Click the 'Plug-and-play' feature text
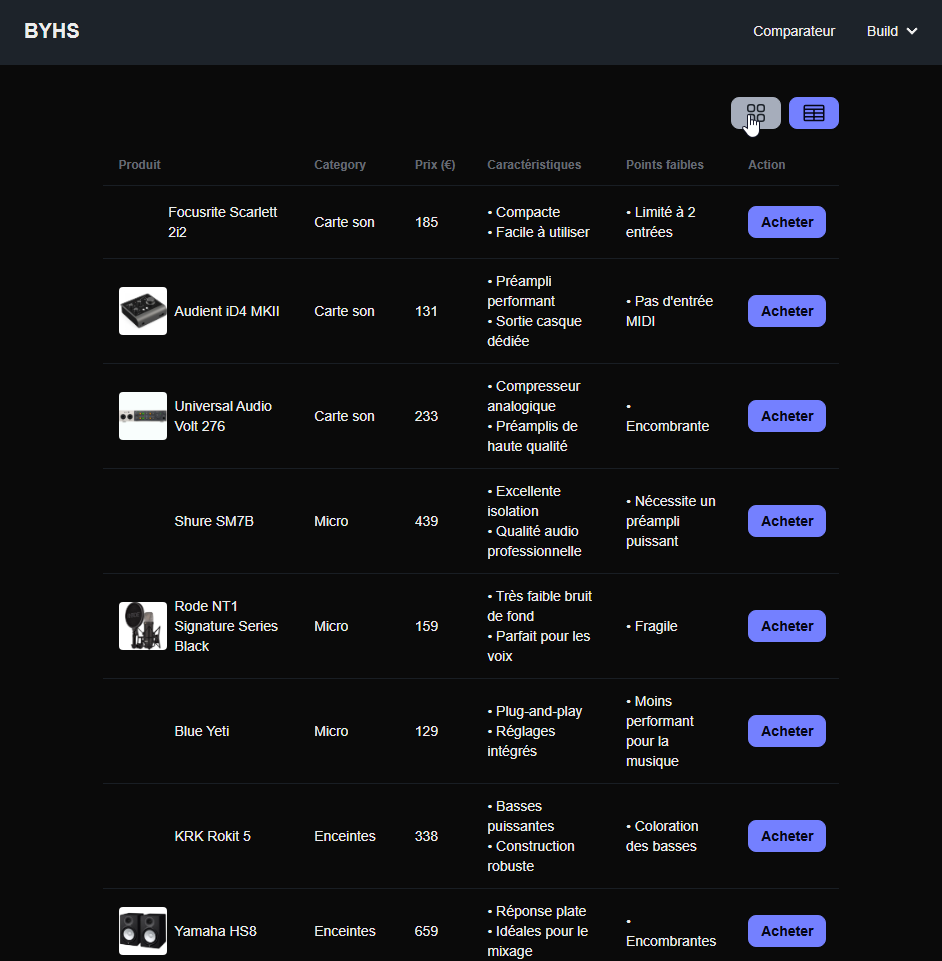 coord(534,711)
